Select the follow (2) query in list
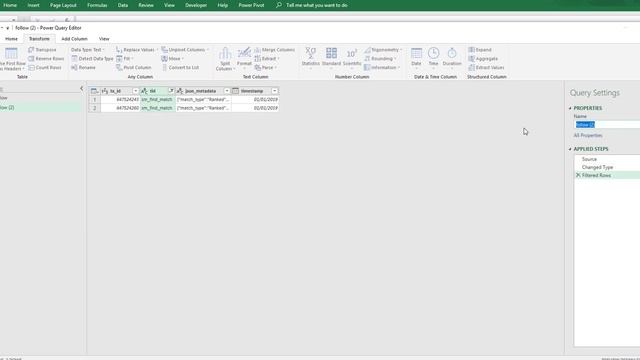 [x=41, y=107]
